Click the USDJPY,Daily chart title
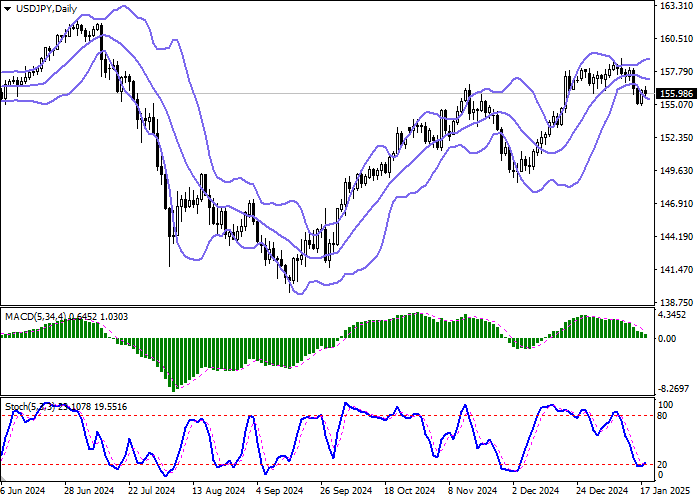Viewport: 700px width, 500px height. [38, 8]
